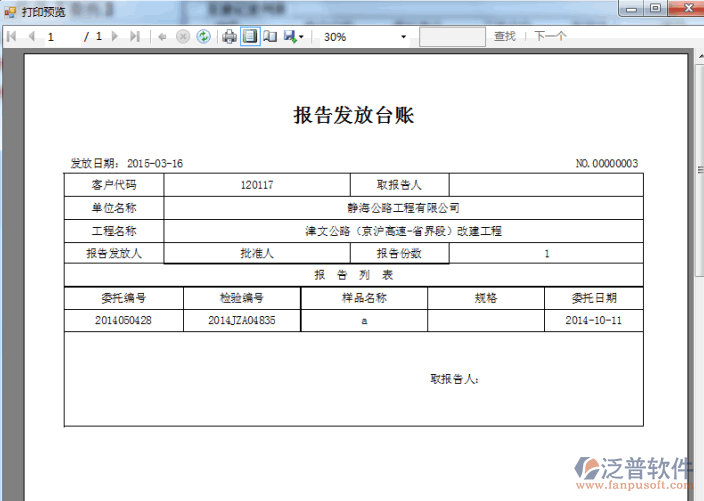
Task: Refresh the report preview
Action: coord(203,36)
